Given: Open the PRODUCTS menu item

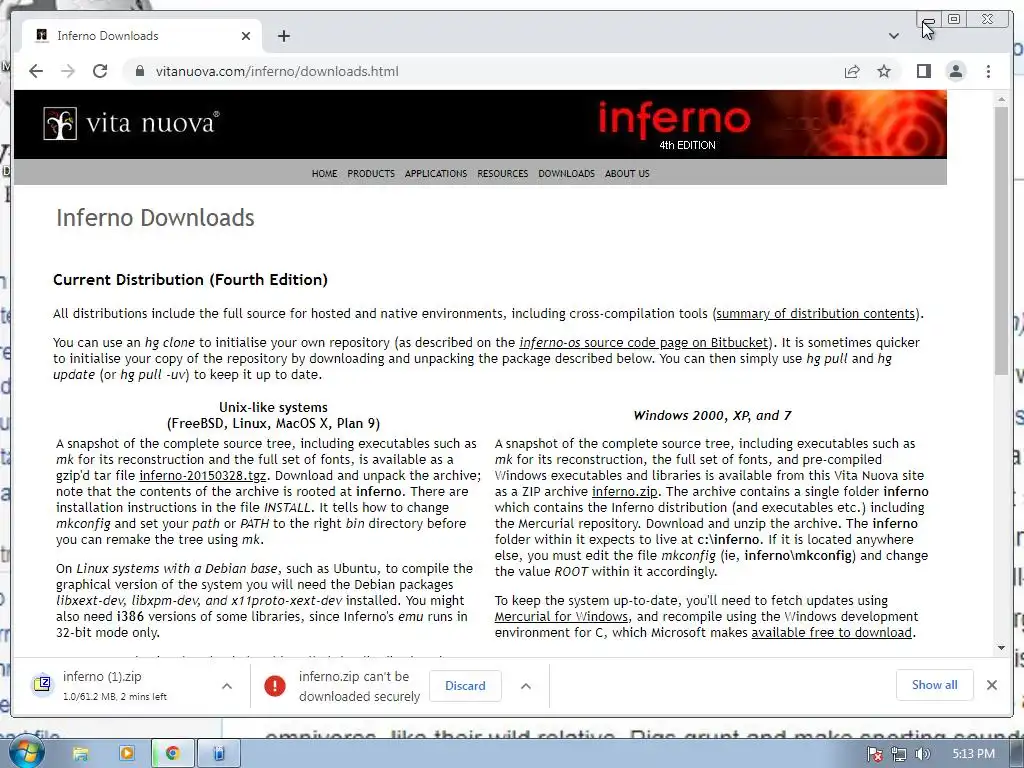Looking at the screenshot, I should tap(371, 174).
